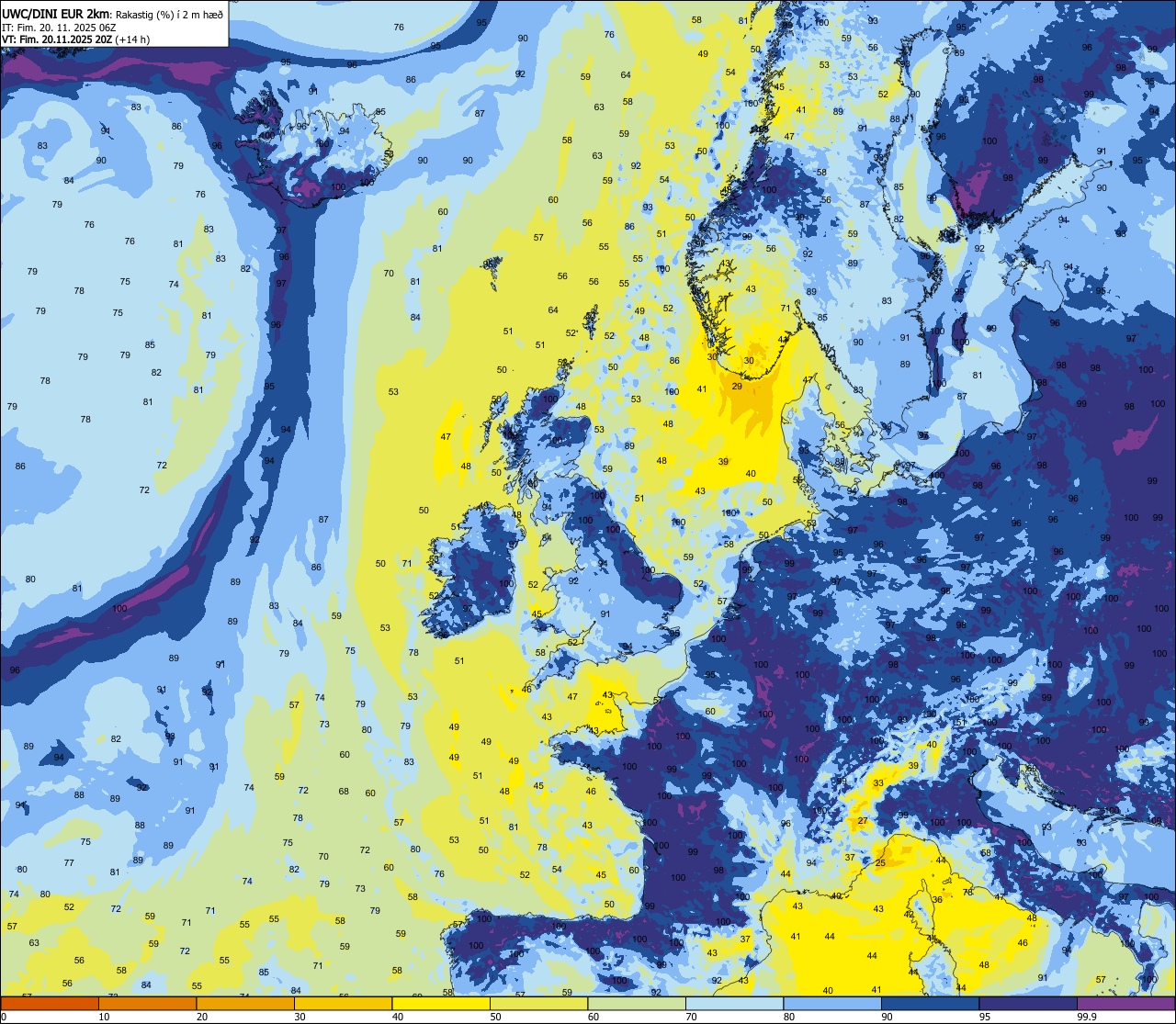Click the '20' label under the legend
Viewport: 1176px width, 1024px height.
(202, 1017)
